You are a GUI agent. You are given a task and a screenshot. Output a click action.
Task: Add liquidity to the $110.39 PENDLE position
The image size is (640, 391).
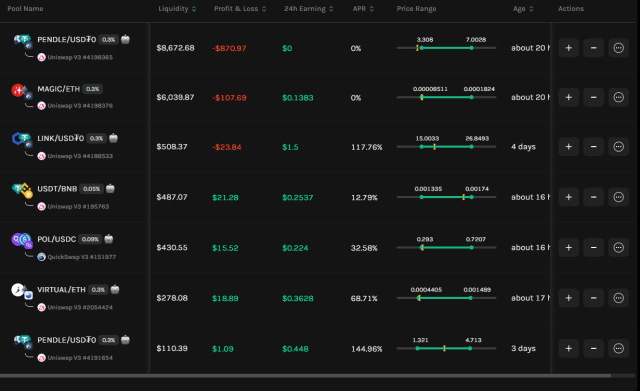coord(568,349)
